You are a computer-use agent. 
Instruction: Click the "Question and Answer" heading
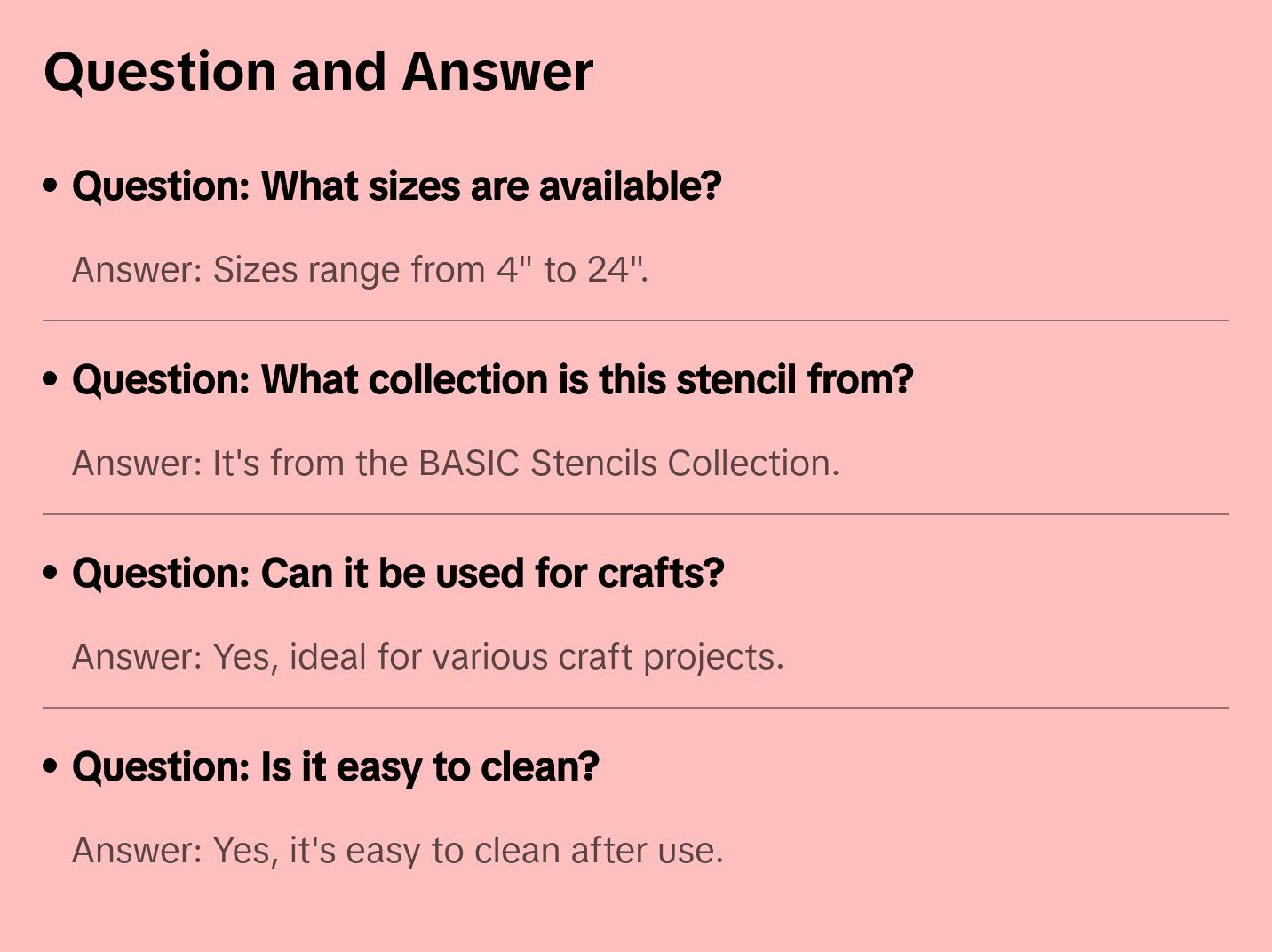(x=318, y=71)
